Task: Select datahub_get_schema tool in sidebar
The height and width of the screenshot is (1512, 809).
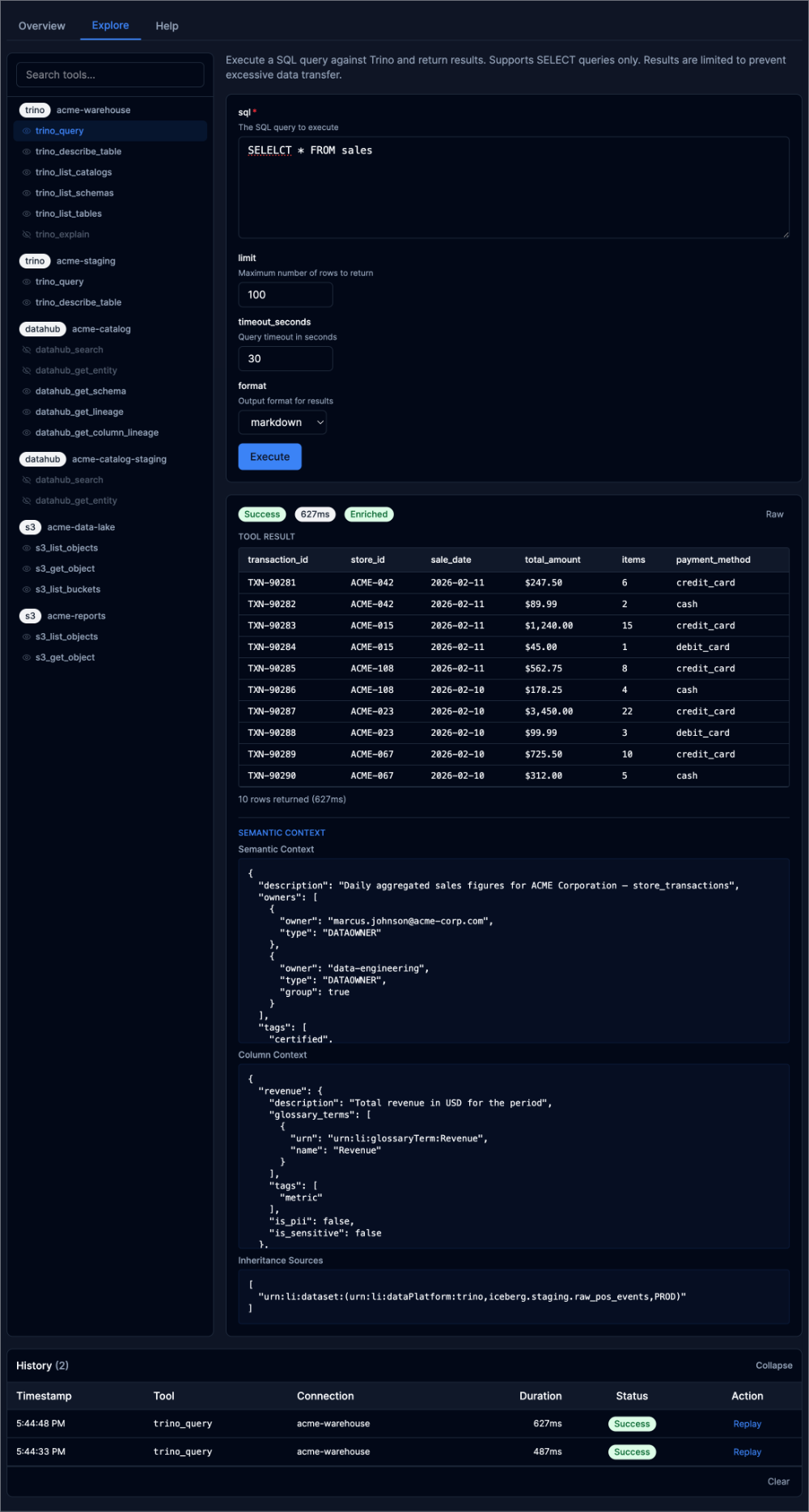Action: [x=81, y=391]
